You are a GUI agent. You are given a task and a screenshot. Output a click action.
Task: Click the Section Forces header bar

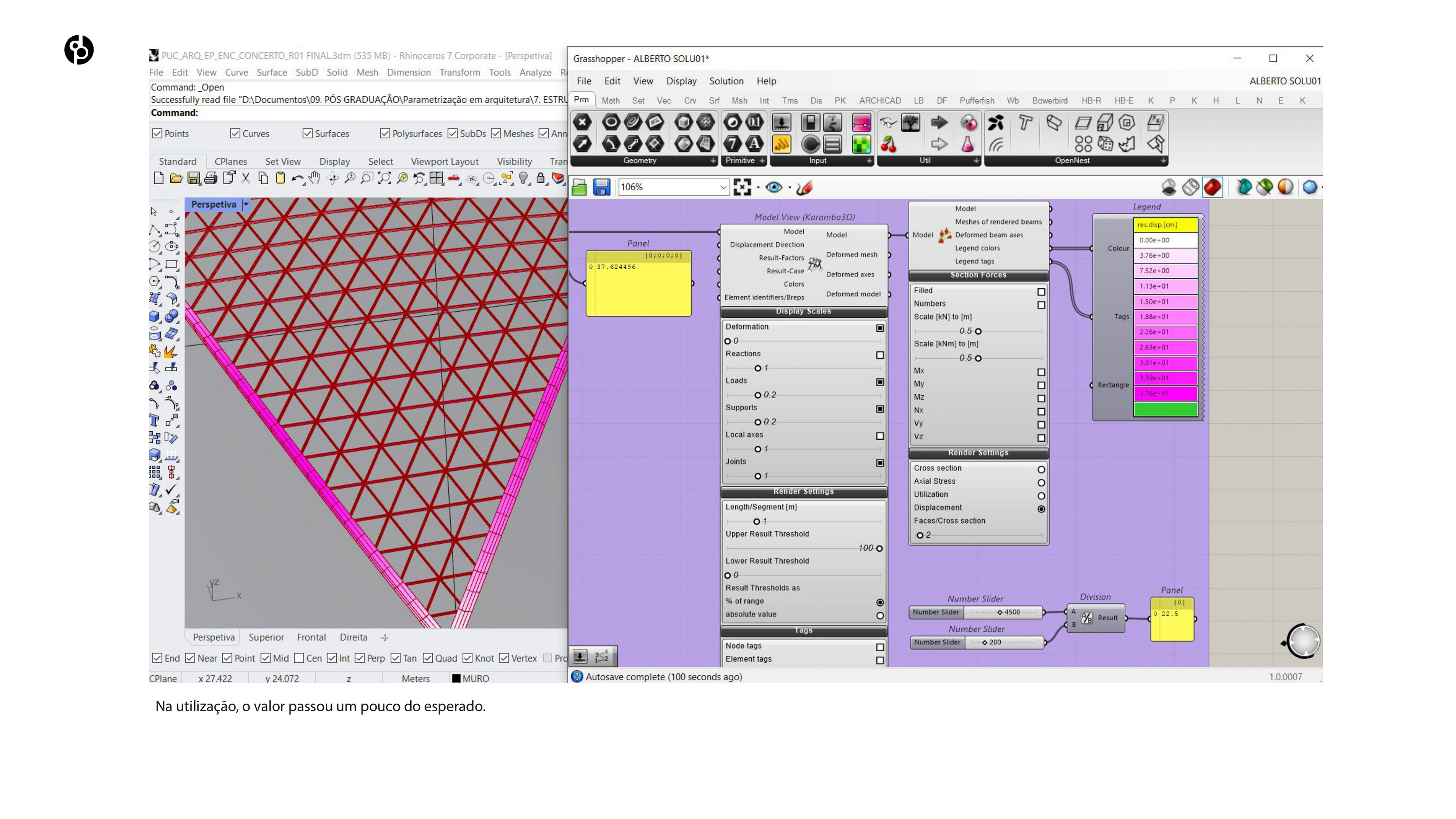(978, 275)
